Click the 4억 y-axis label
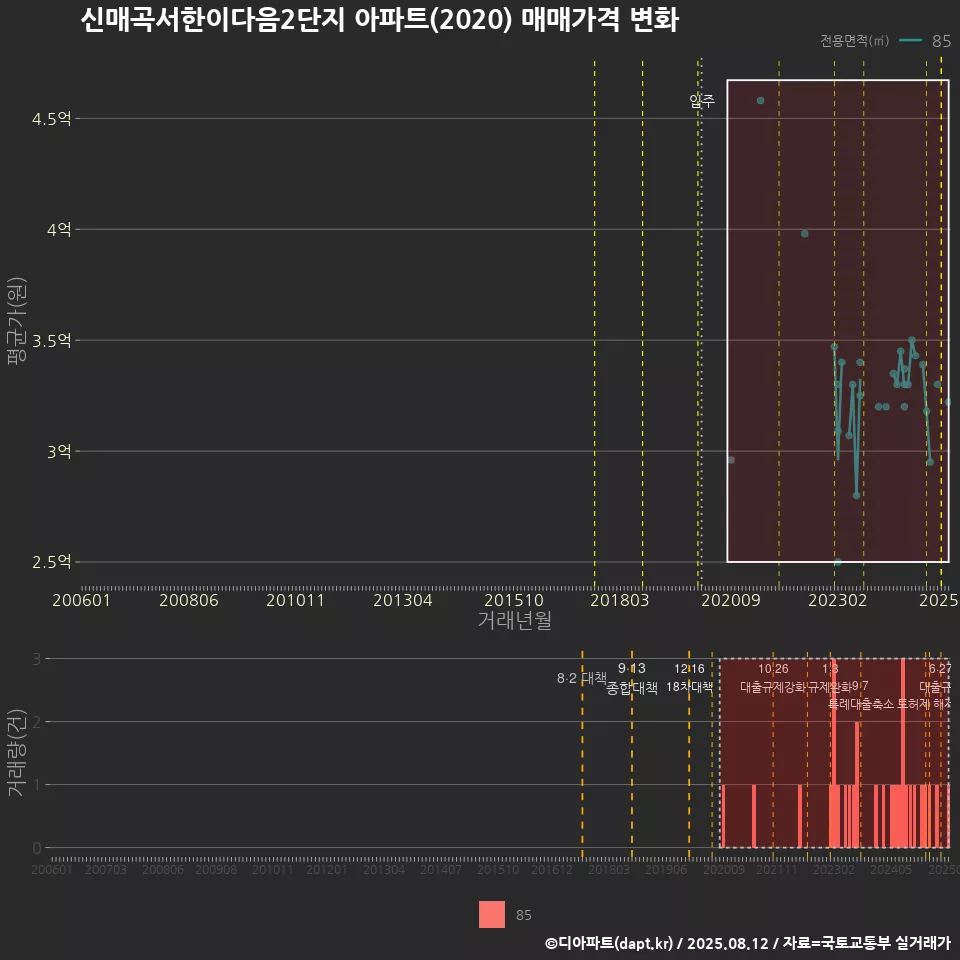 (x=59, y=230)
